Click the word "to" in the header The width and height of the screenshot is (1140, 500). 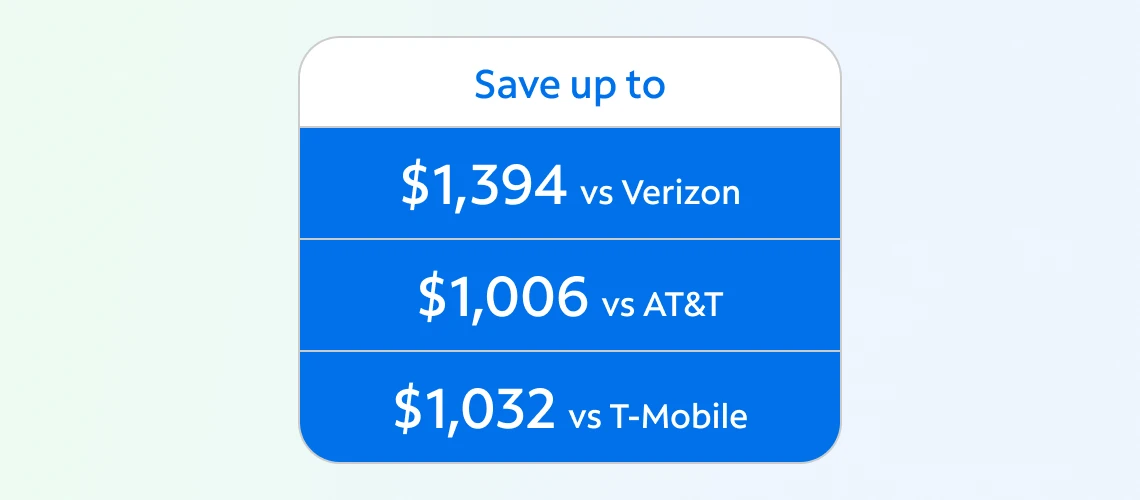pyautogui.click(x=645, y=85)
